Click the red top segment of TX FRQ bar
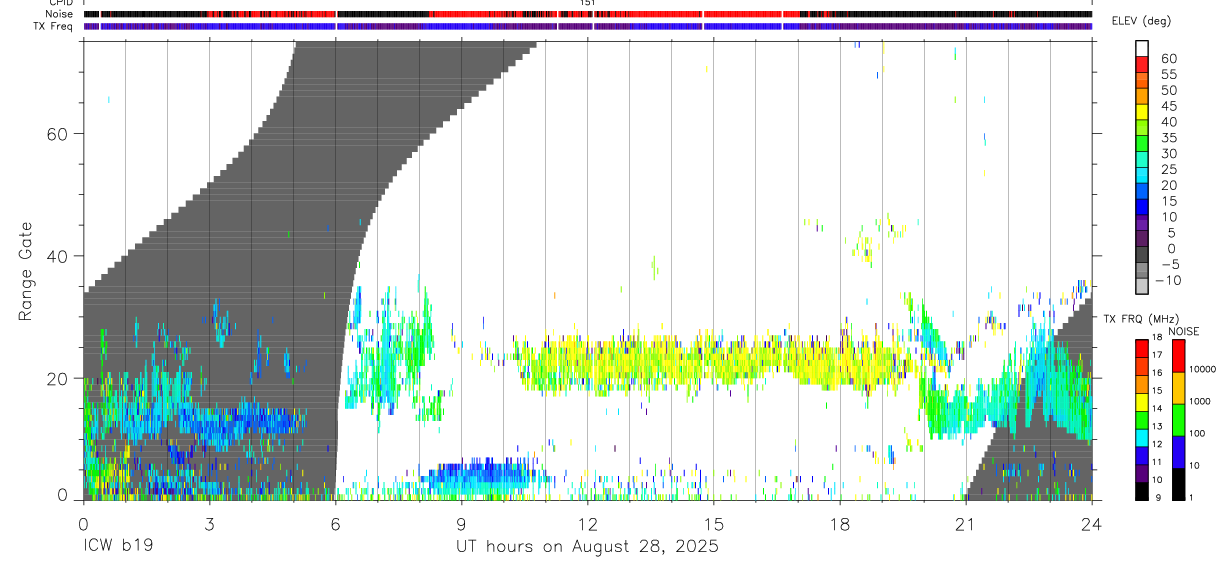 pyautogui.click(x=1142, y=348)
